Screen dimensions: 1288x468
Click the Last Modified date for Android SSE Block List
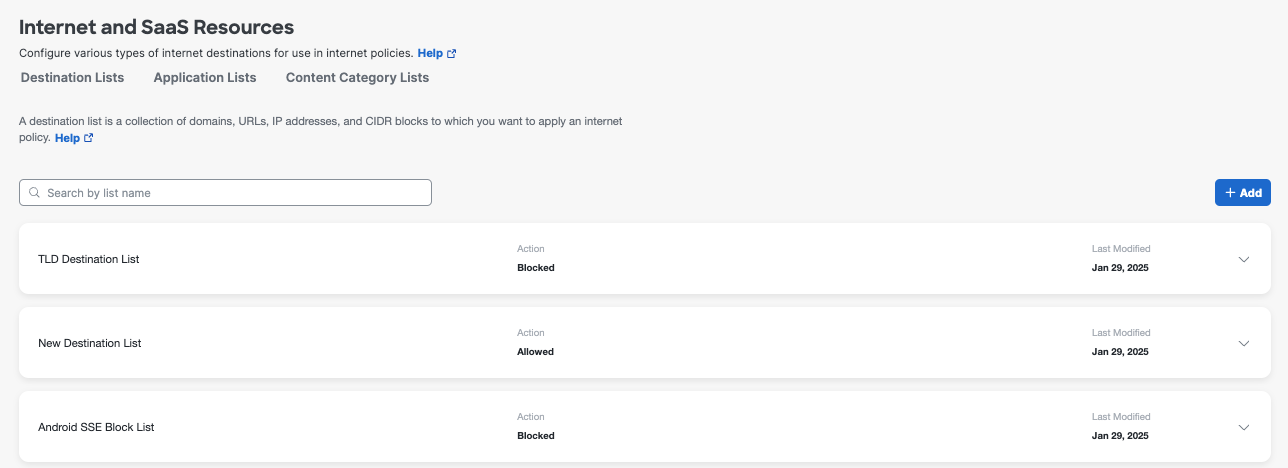[1120, 436]
